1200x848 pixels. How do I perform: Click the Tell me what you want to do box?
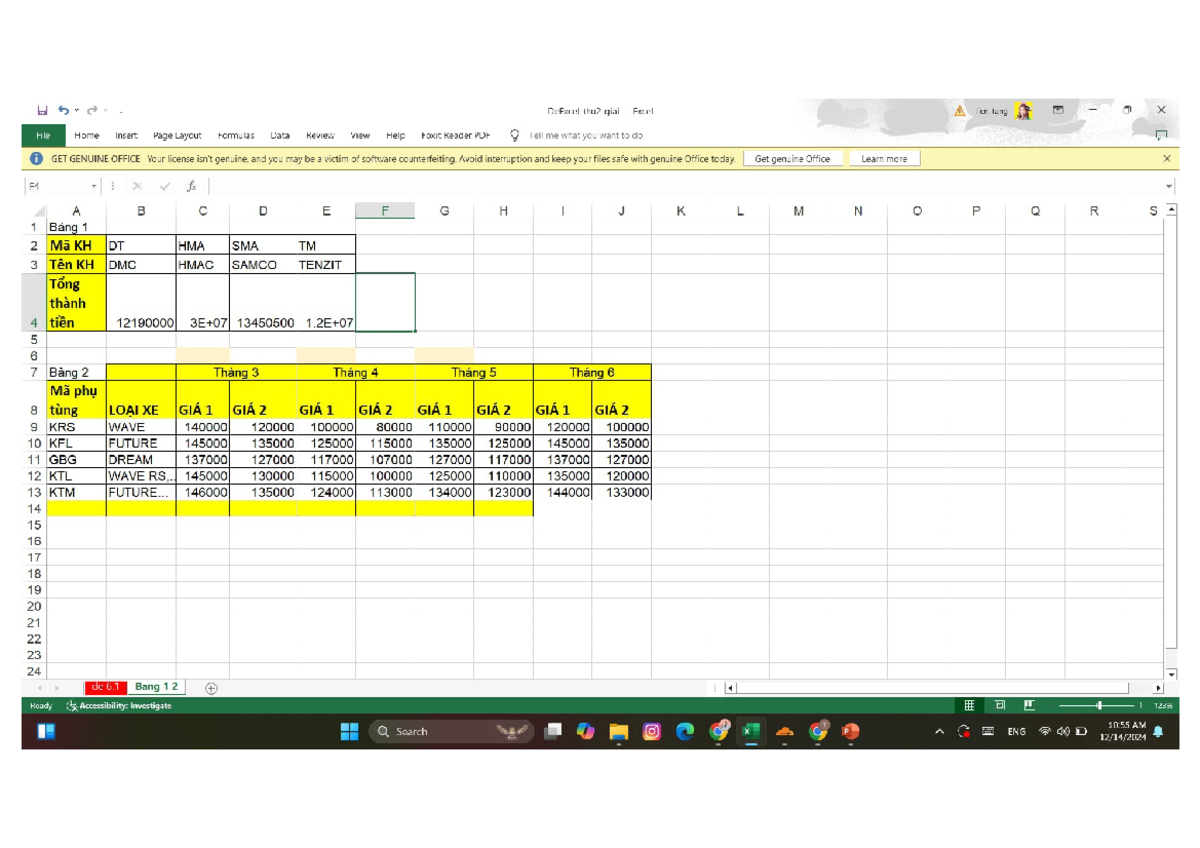[586, 135]
